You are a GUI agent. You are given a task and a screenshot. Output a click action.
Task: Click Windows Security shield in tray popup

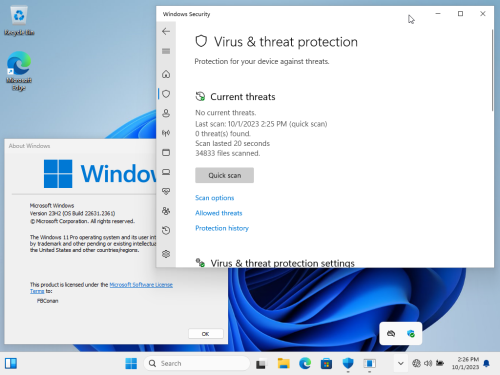pyautogui.click(x=411, y=333)
